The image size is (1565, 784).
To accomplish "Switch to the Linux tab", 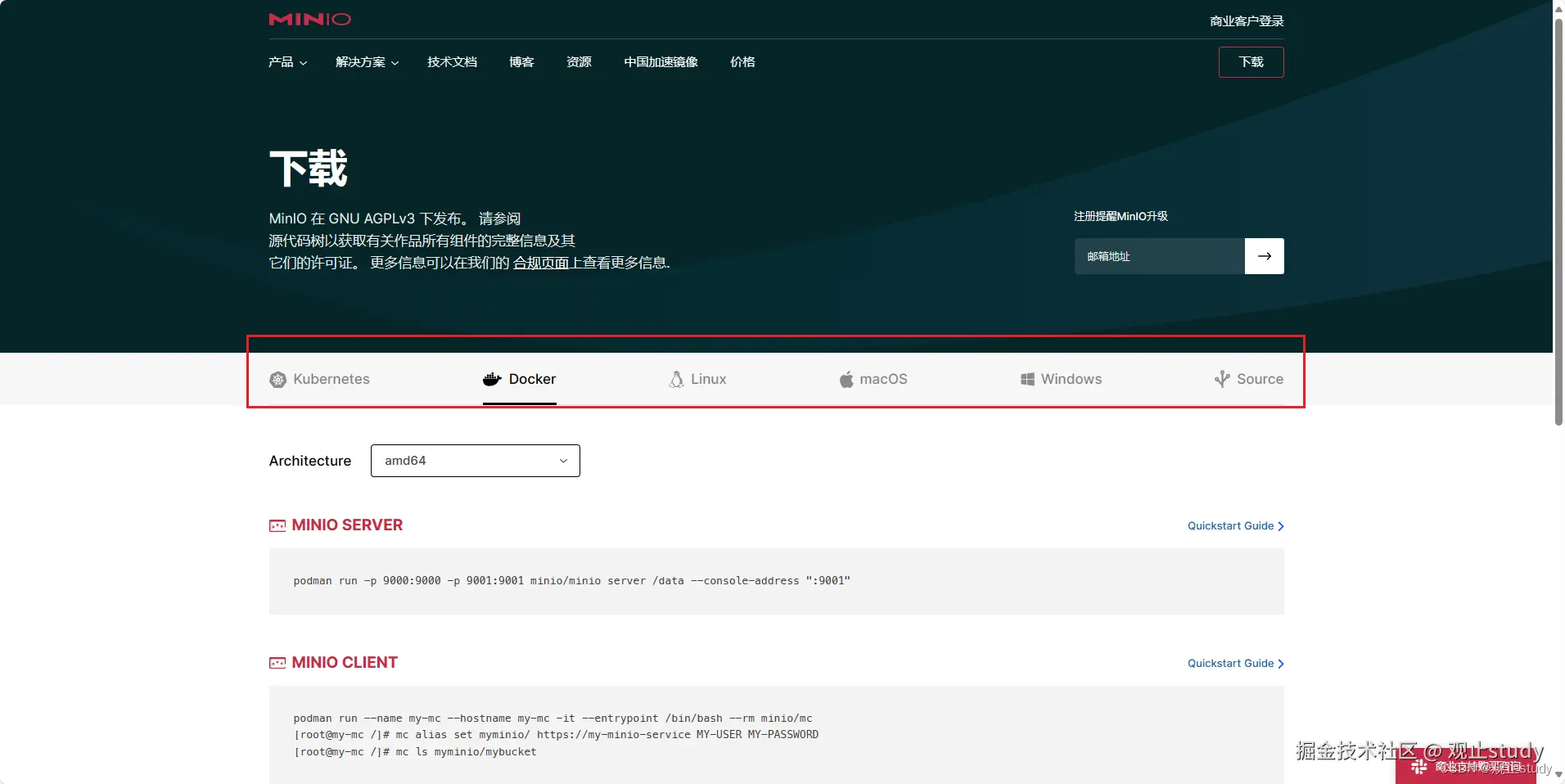I will pos(697,380).
